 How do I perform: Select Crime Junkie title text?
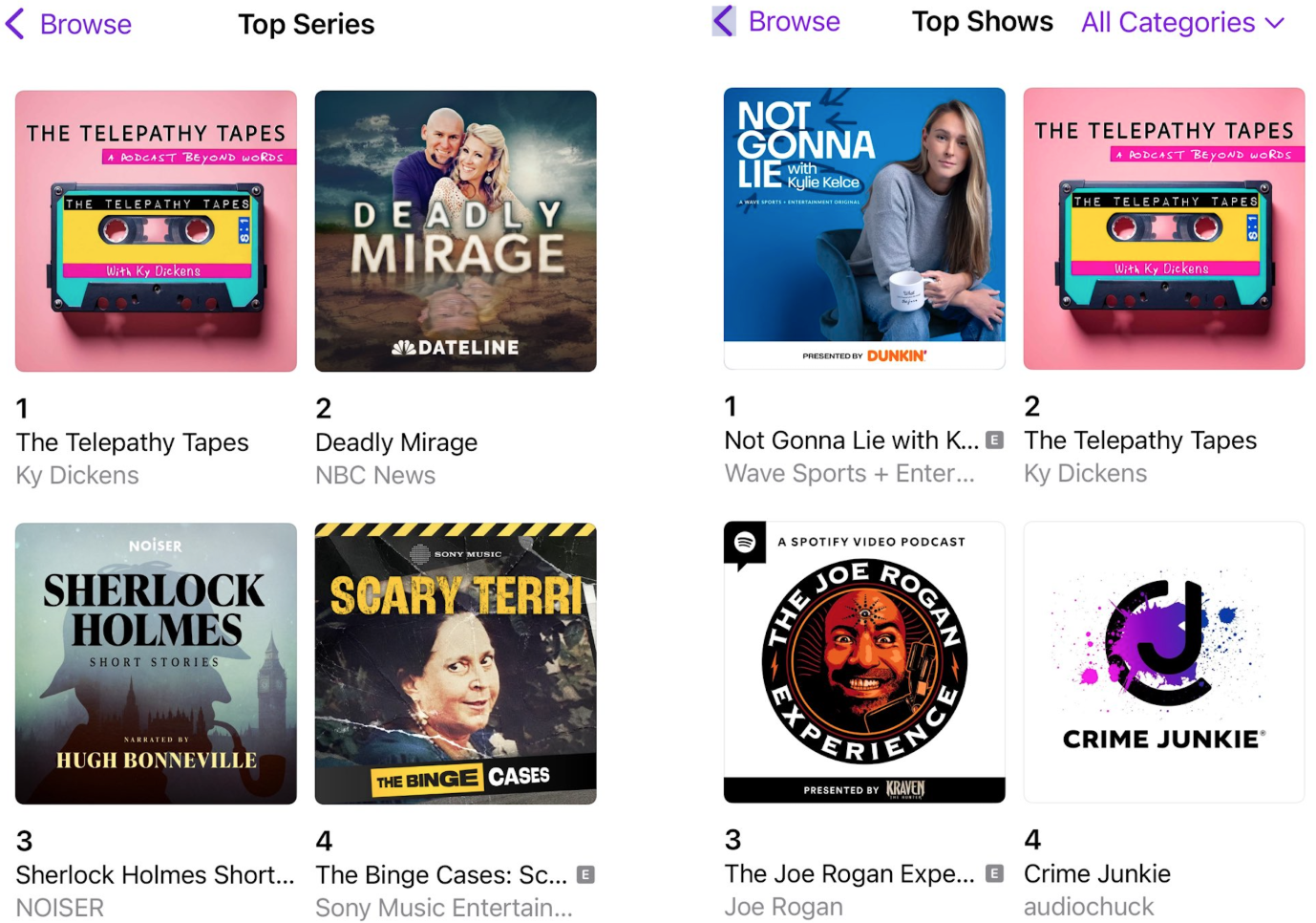(1097, 873)
